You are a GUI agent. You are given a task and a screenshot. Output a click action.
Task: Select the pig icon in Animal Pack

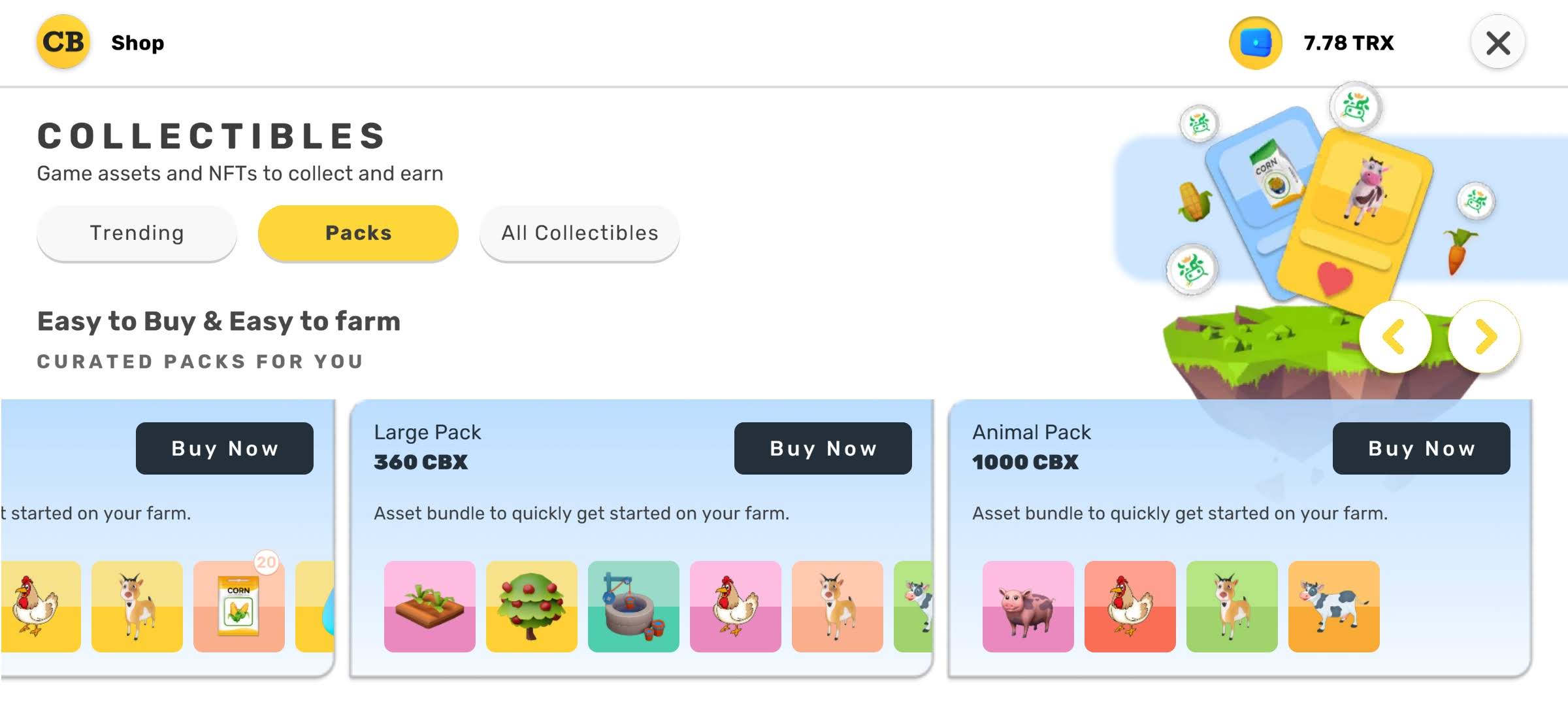click(x=1028, y=607)
